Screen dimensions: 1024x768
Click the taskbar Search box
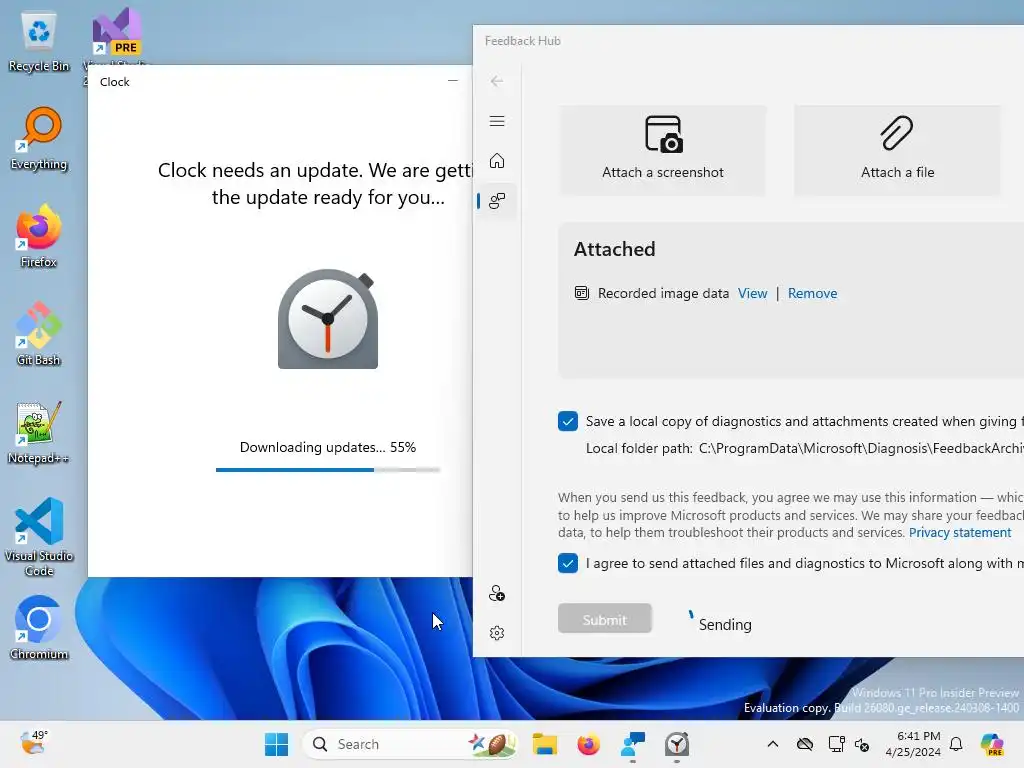411,744
